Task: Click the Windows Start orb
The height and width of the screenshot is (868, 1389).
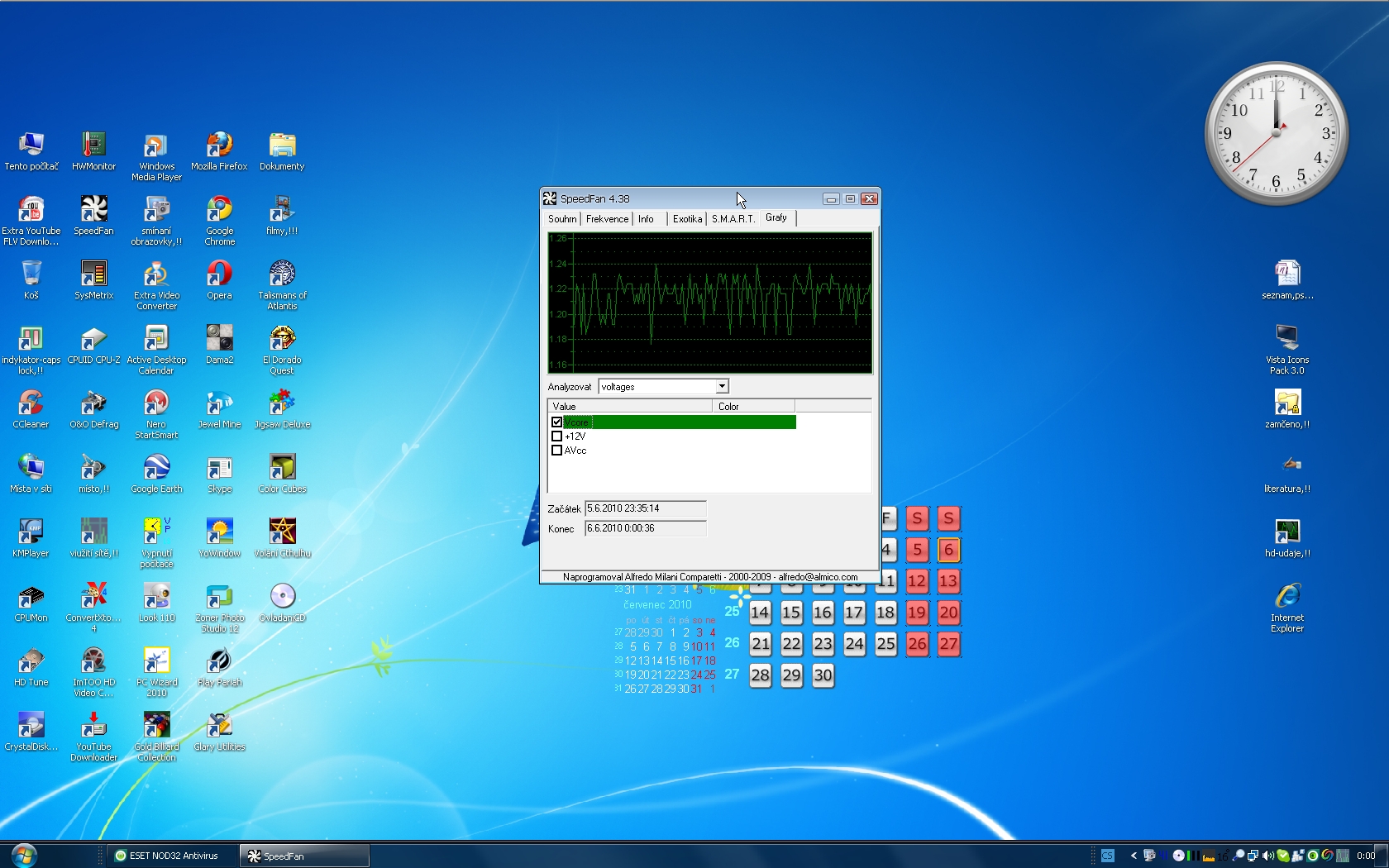Action: [24, 855]
